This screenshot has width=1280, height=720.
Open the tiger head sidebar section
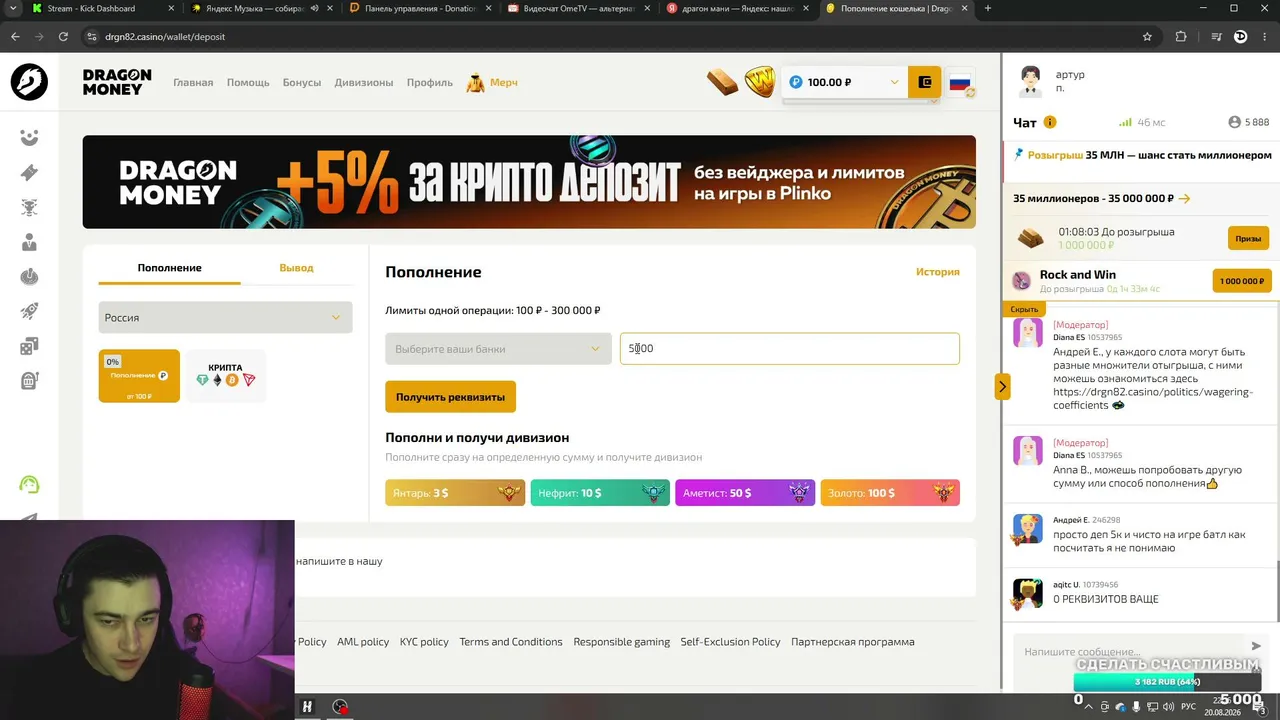pos(29,208)
